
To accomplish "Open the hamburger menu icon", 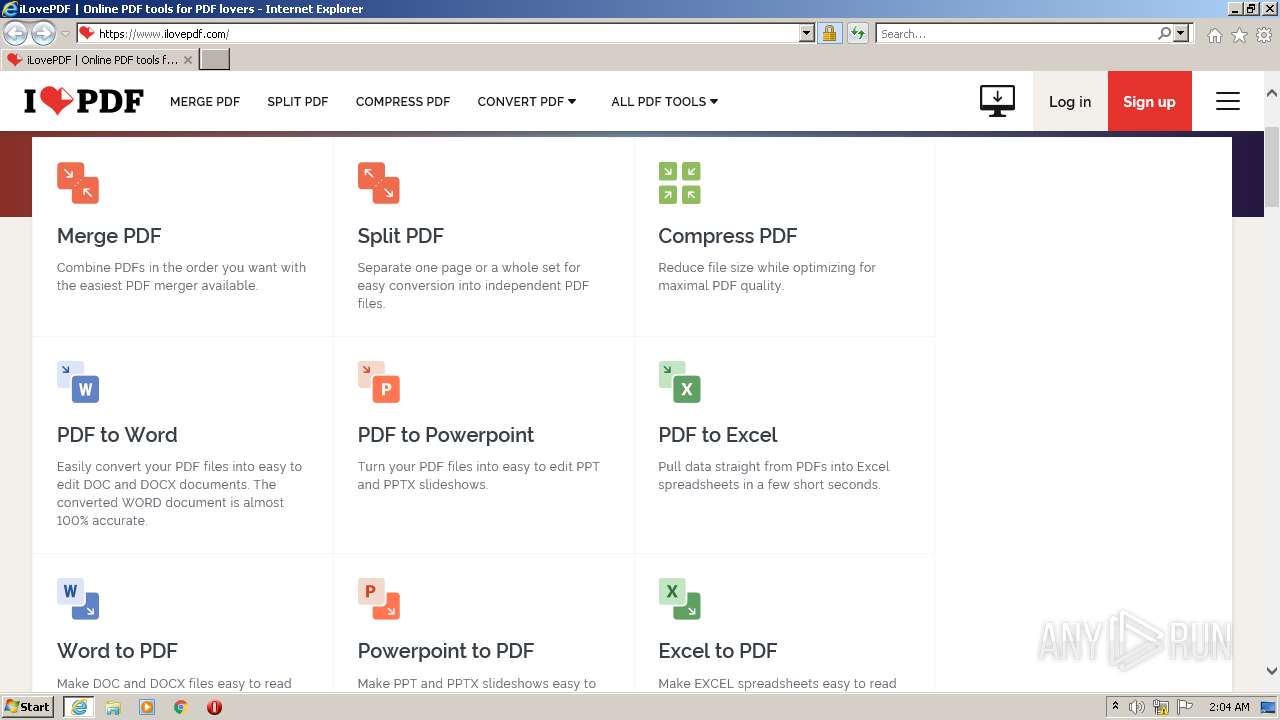I will point(1228,101).
